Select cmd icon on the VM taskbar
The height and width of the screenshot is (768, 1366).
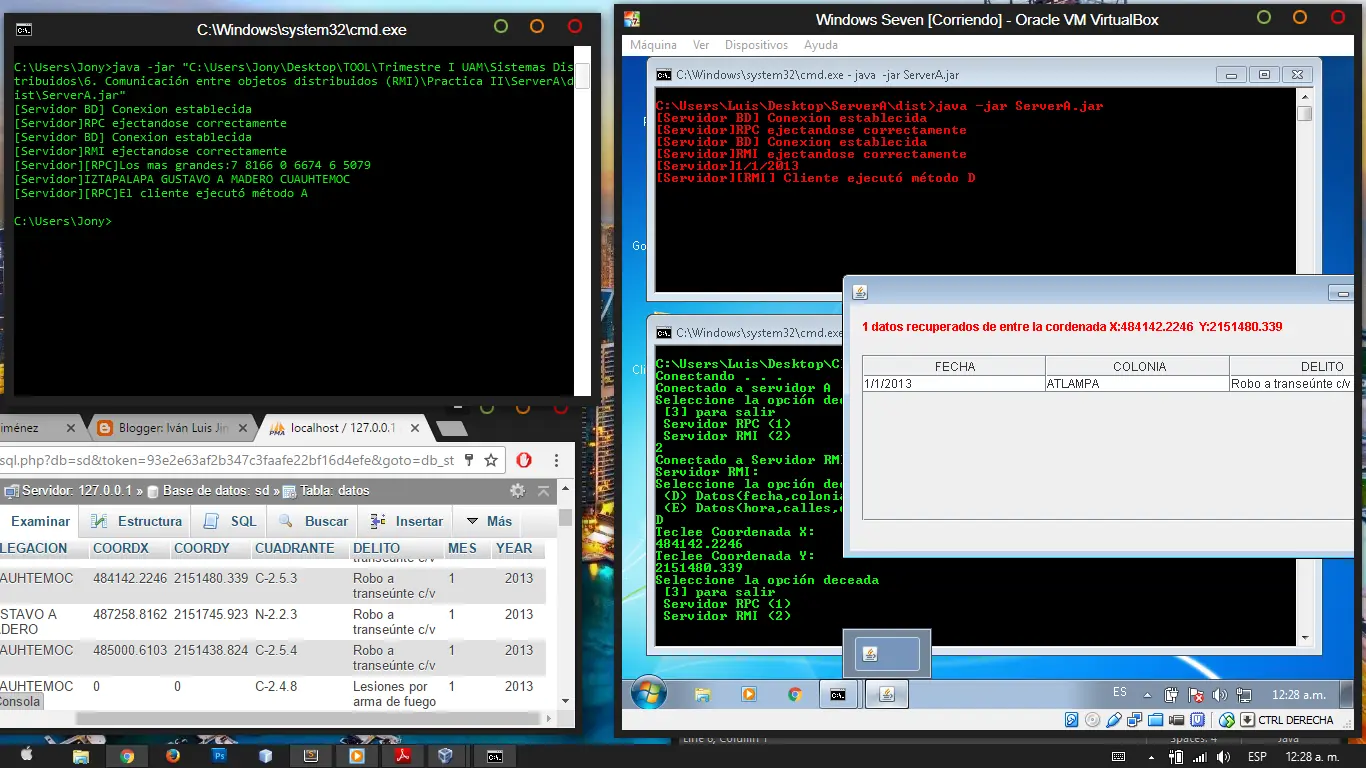839,694
